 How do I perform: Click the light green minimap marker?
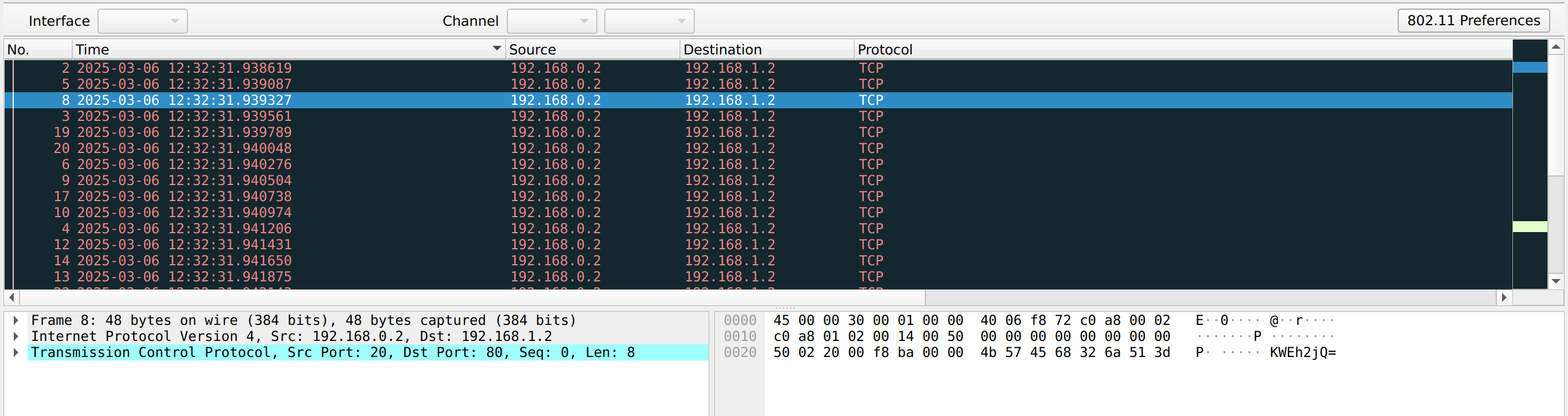pos(1529,227)
